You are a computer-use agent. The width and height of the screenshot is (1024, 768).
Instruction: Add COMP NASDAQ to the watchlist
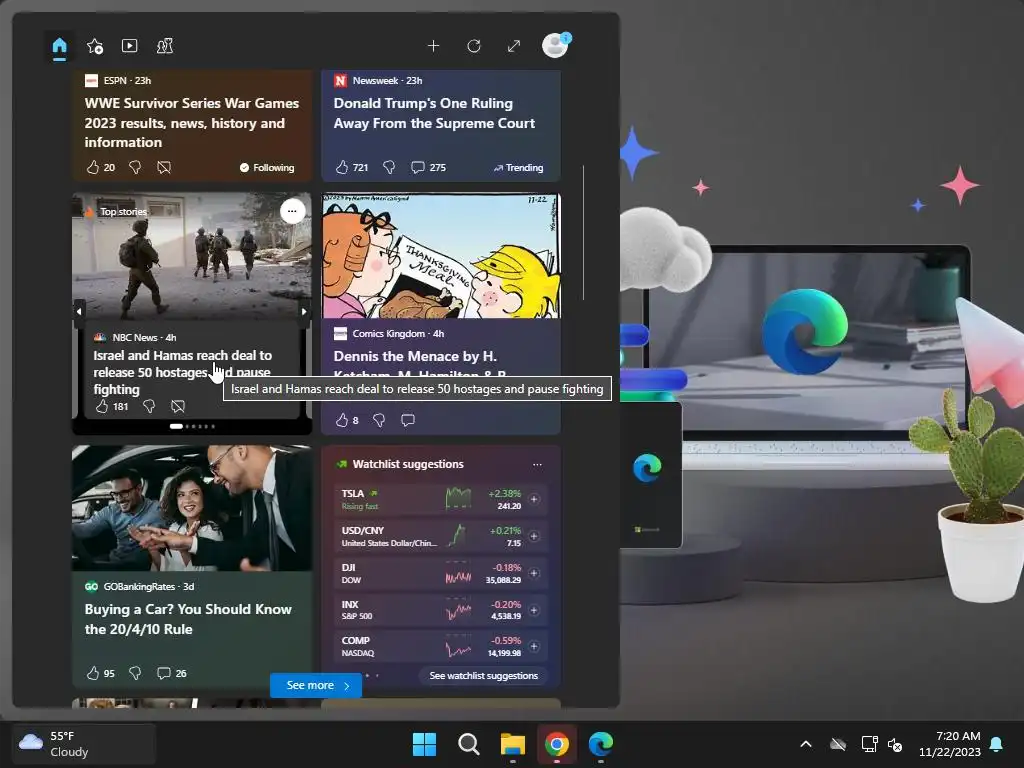tap(534, 646)
